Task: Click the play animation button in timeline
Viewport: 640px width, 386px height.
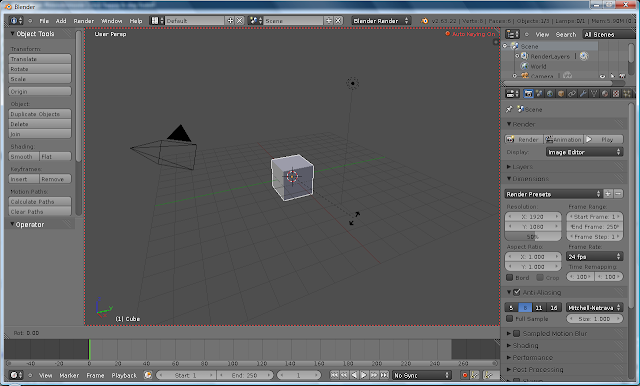Action: [x=364, y=375]
